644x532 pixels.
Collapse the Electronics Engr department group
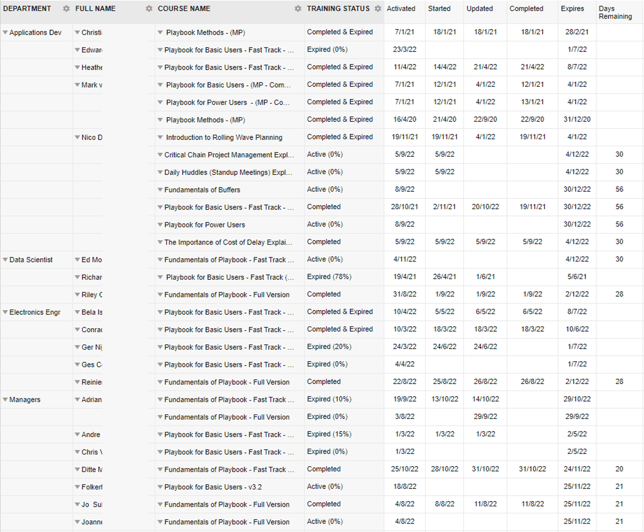click(x=5, y=312)
